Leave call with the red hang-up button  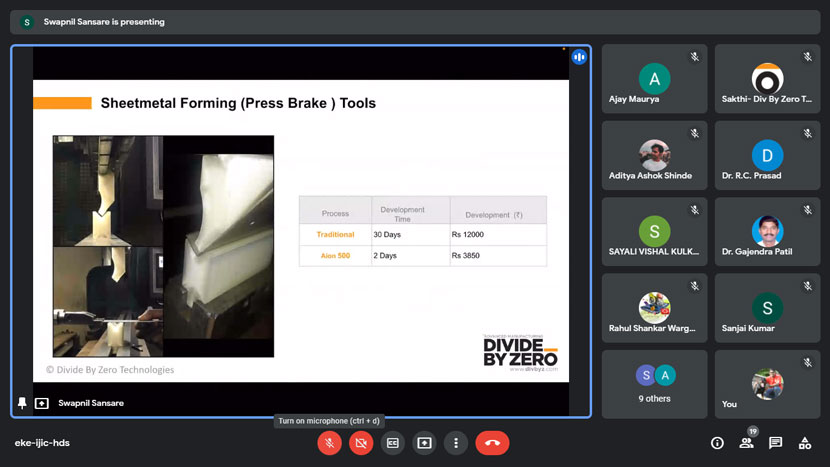492,443
